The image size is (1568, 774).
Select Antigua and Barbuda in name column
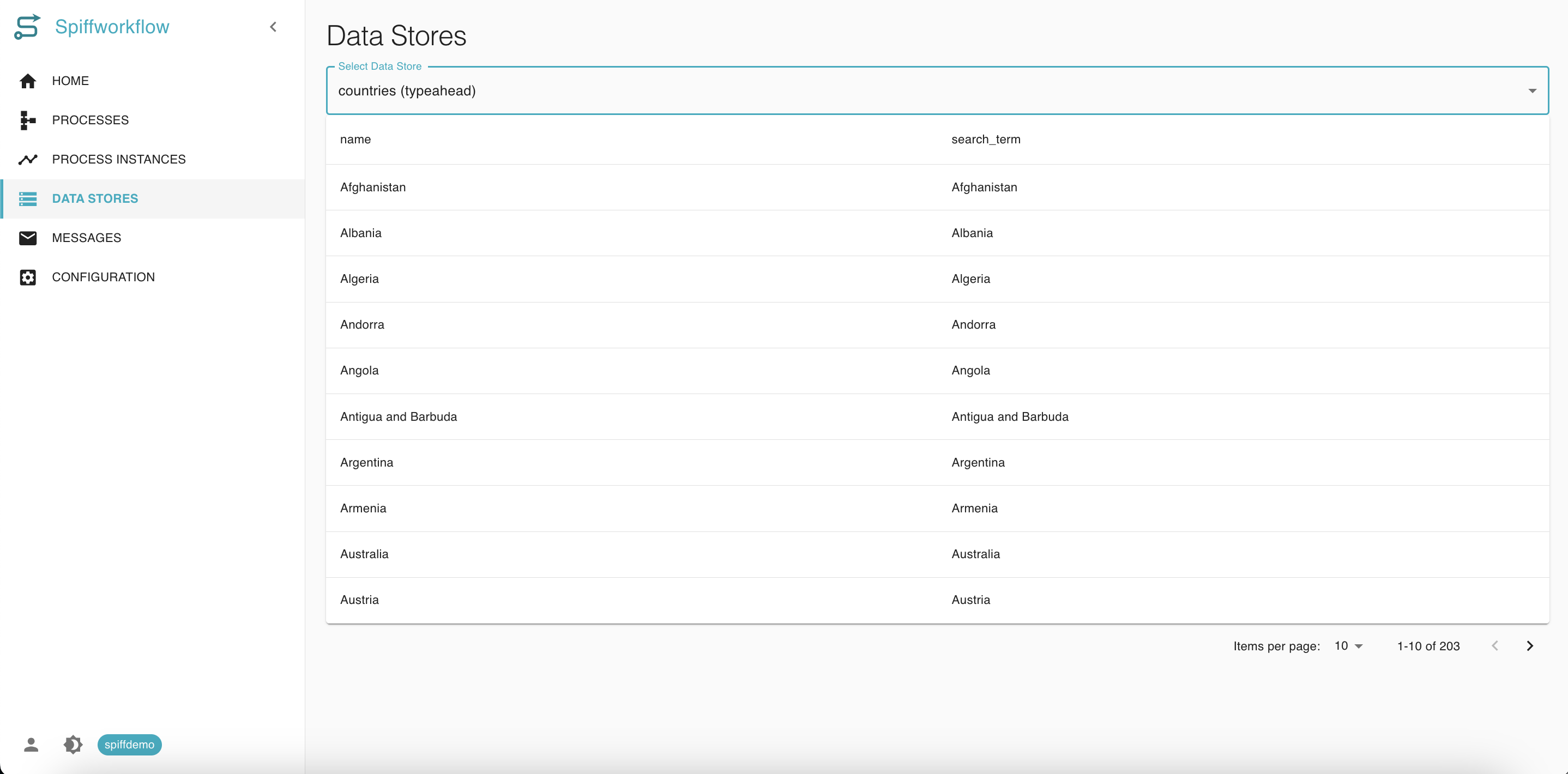pyautogui.click(x=398, y=417)
